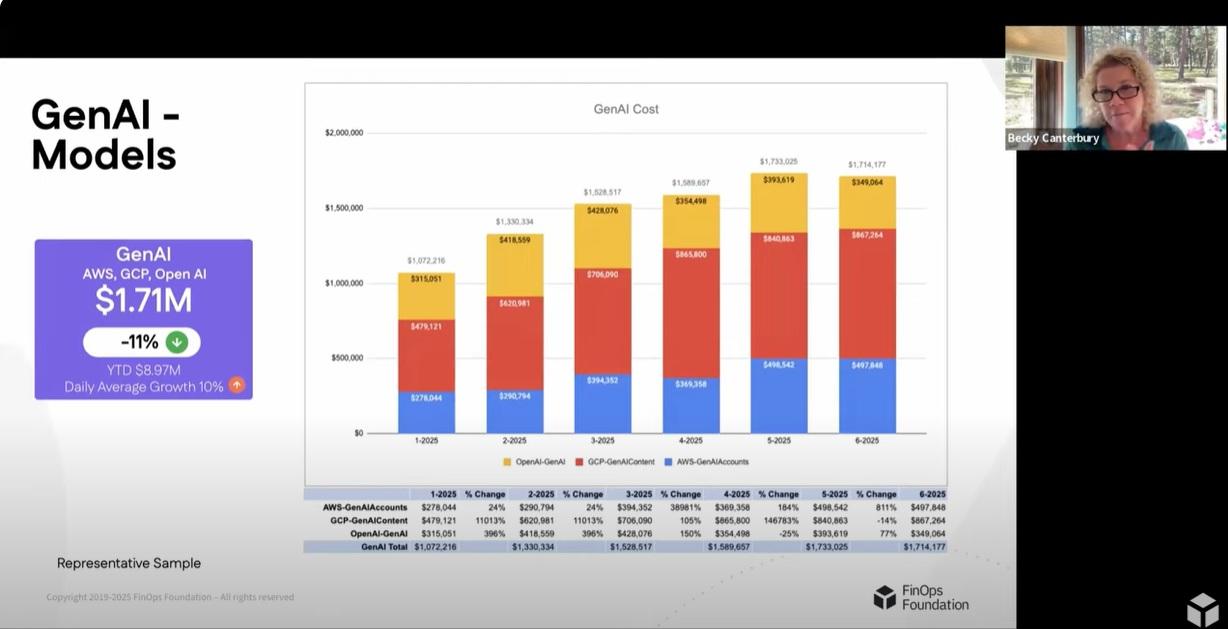The width and height of the screenshot is (1228, 629).
Task: Click the green down-arrow icon beside -11%
Action: [x=176, y=342]
